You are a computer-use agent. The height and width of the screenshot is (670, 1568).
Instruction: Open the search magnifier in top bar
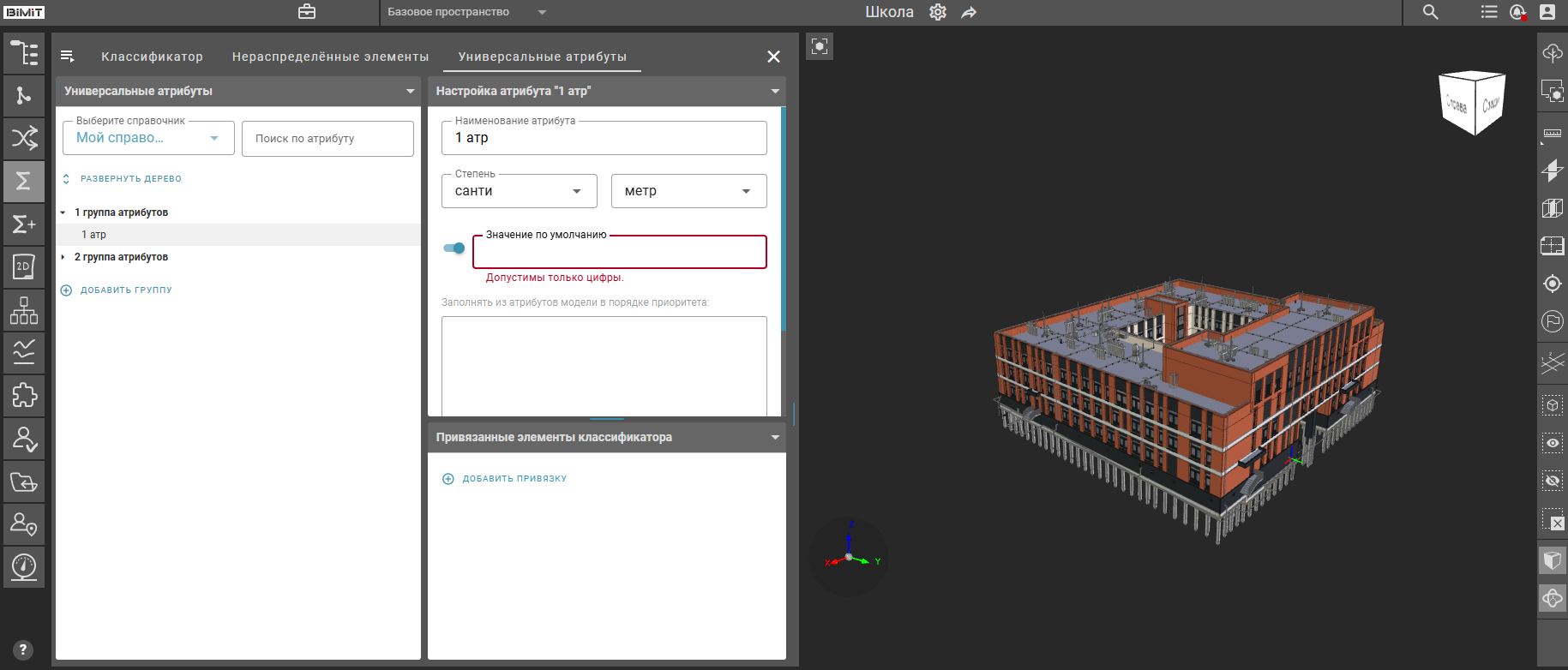pyautogui.click(x=1430, y=12)
